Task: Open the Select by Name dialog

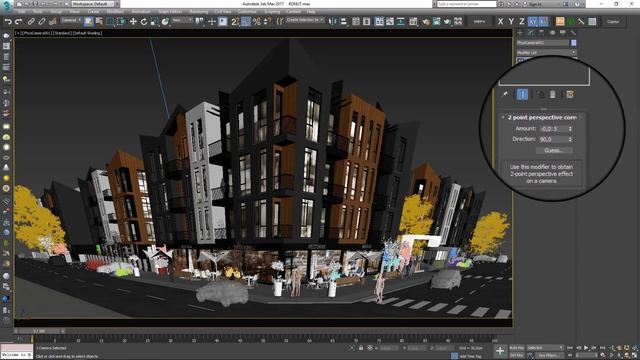Action: [x=99, y=21]
